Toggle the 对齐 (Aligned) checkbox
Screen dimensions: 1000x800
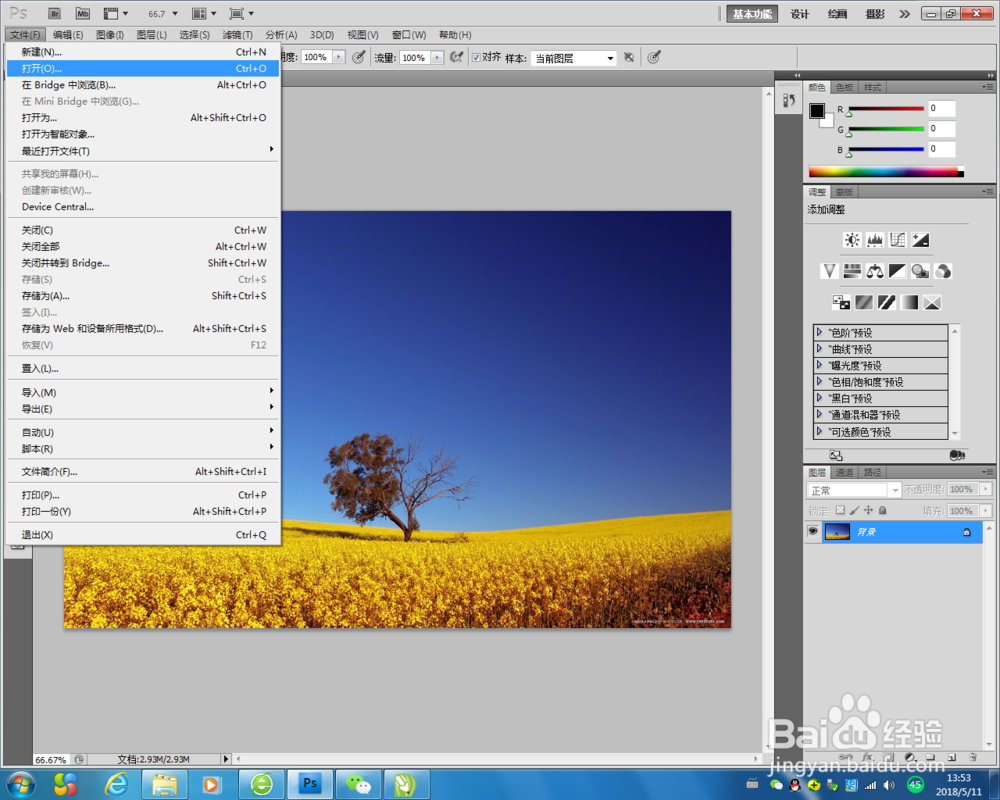[x=476, y=57]
